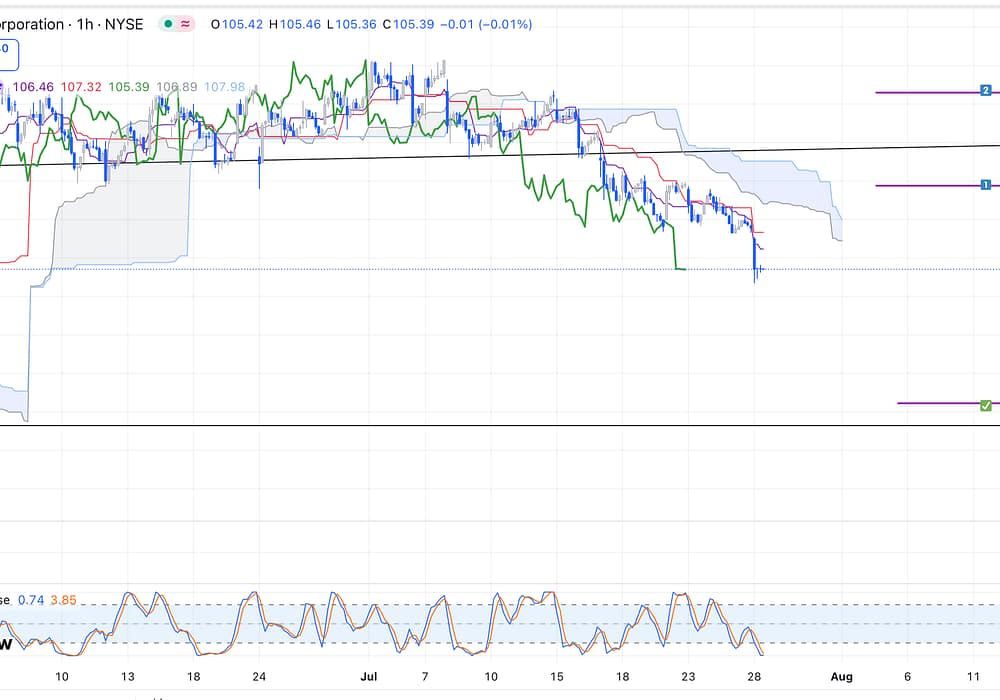The image size is (1000, 700).
Task: Click the latest candle near July 28
Action: (x=761, y=268)
